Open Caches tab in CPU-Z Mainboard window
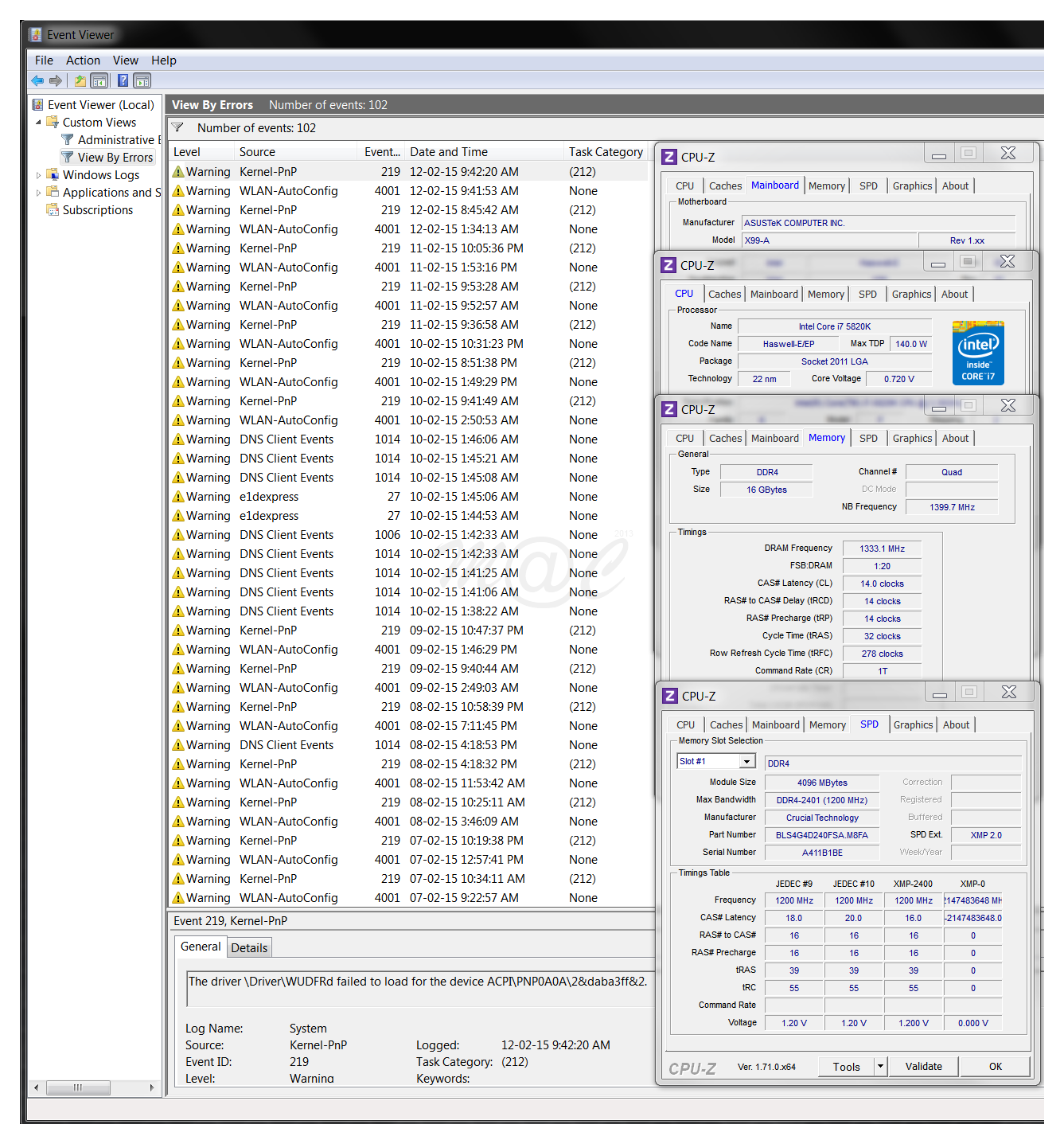This screenshot has width=1064, height=1144. click(x=725, y=185)
